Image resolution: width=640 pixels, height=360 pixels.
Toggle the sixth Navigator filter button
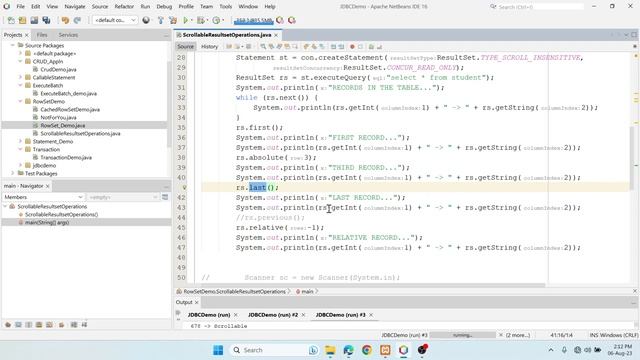coord(62,324)
